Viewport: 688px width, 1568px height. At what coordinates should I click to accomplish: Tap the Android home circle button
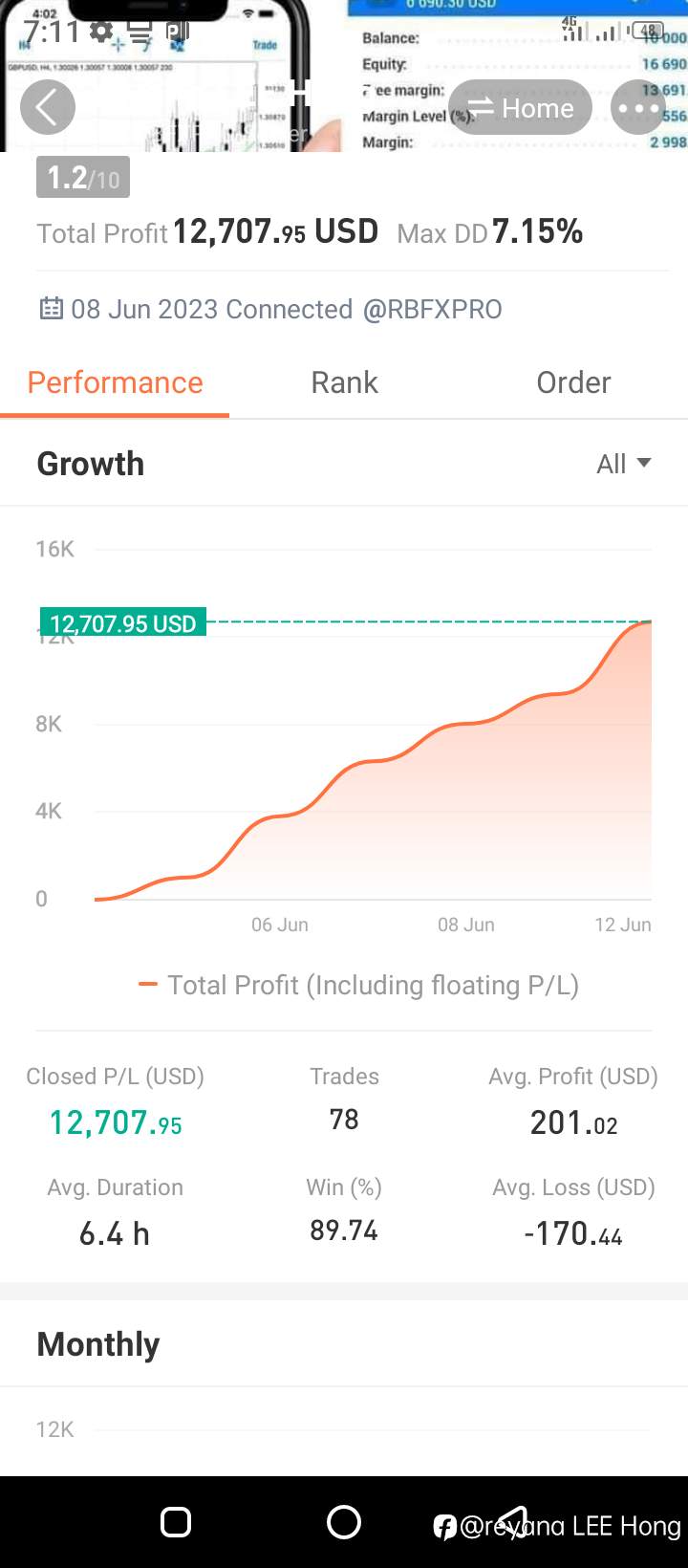(344, 1521)
